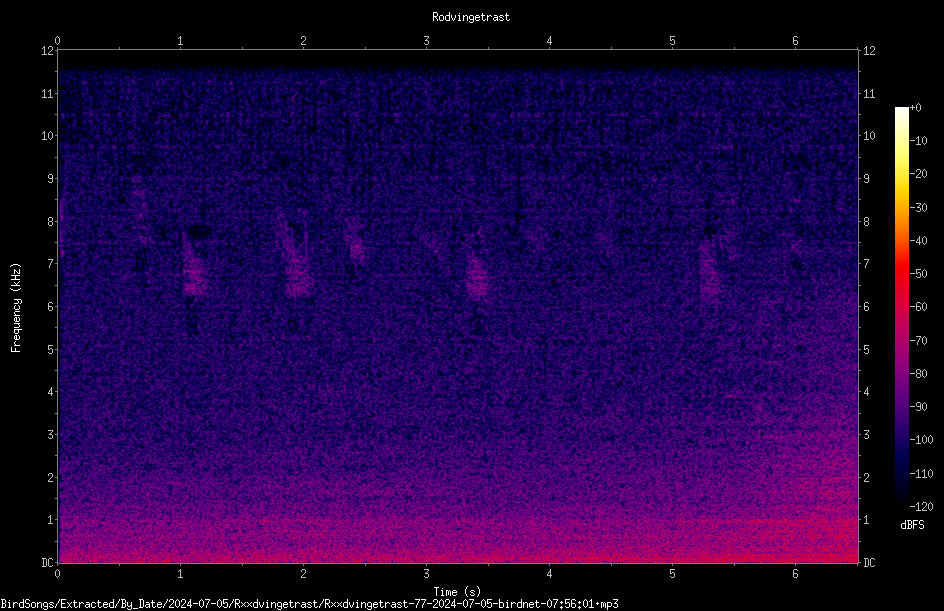Click the 6 kHz tick on the left frequency axis
The height and width of the screenshot is (611, 944).
point(51,307)
